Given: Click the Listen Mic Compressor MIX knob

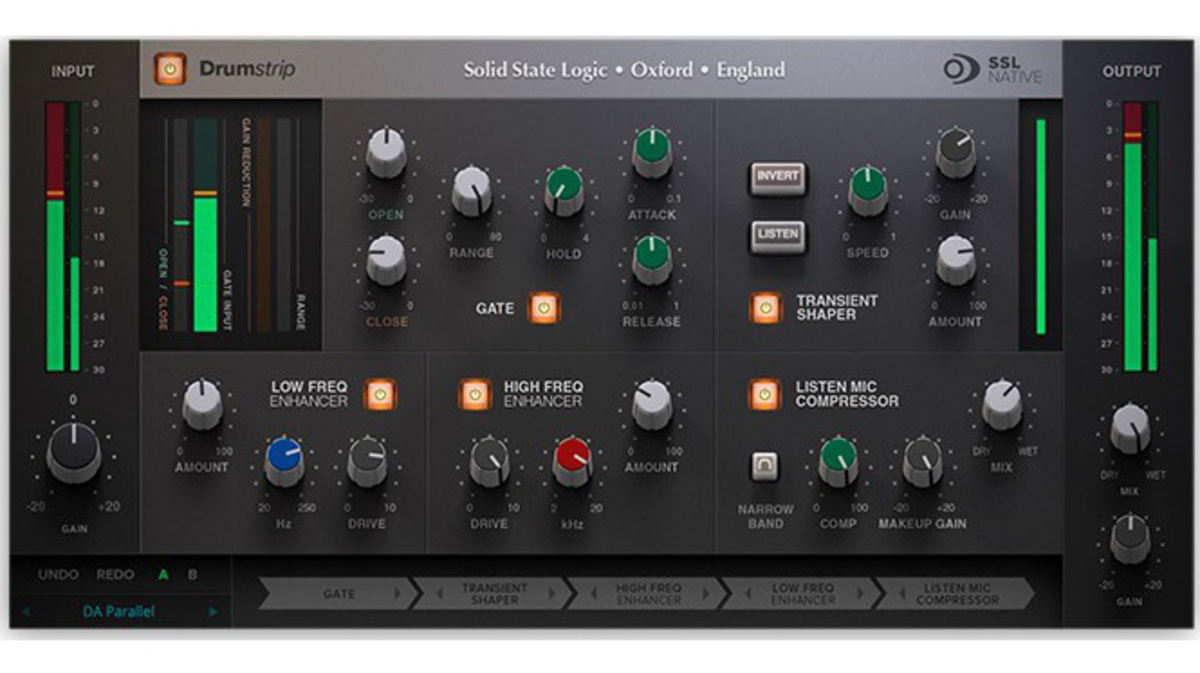Looking at the screenshot, I should click(x=1002, y=404).
